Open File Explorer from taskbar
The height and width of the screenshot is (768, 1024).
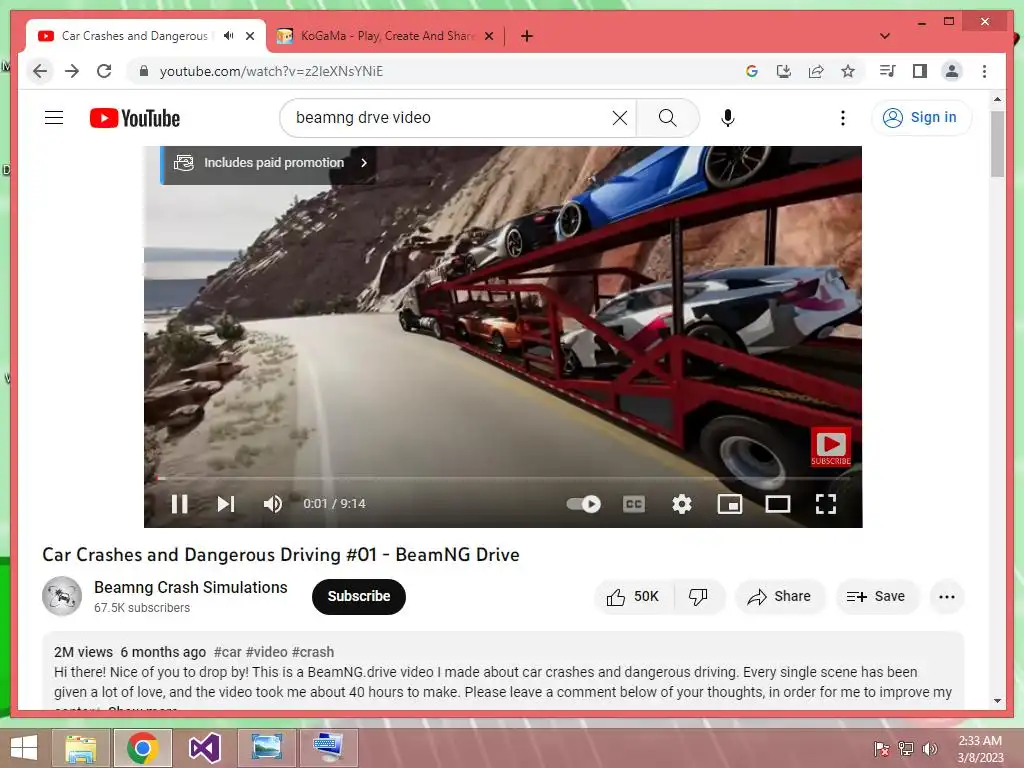tap(80, 748)
